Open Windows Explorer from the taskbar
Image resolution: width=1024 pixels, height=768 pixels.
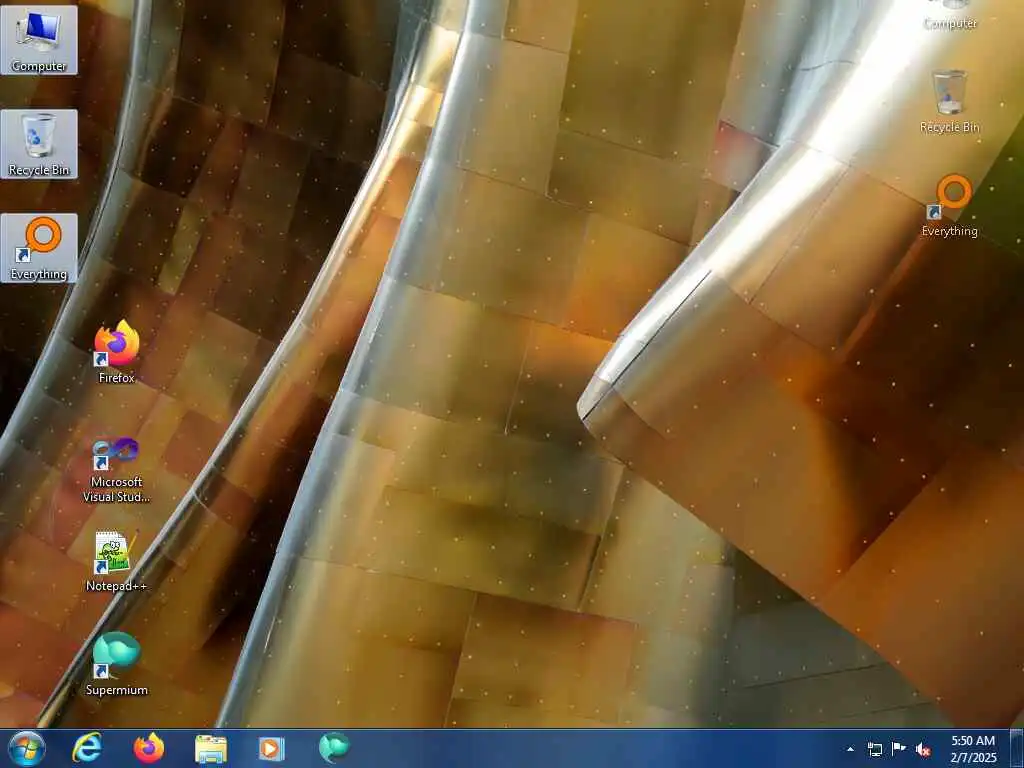(x=211, y=748)
